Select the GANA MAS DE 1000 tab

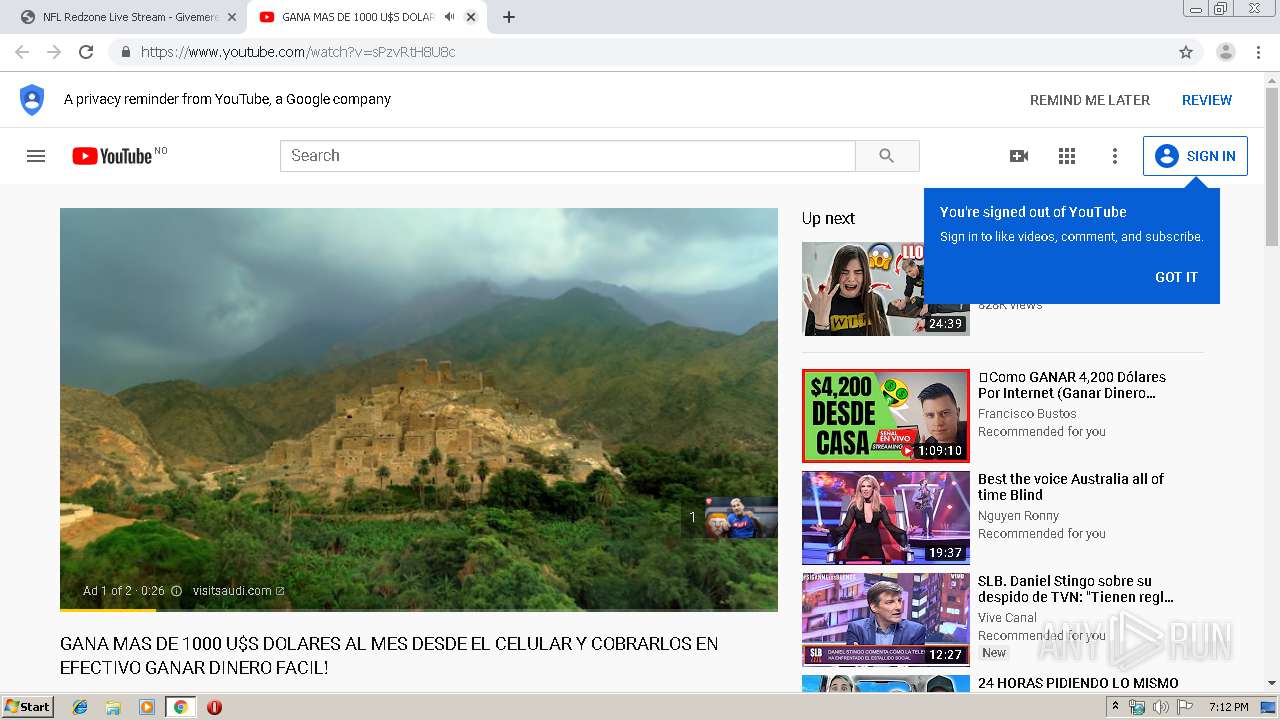365,17
